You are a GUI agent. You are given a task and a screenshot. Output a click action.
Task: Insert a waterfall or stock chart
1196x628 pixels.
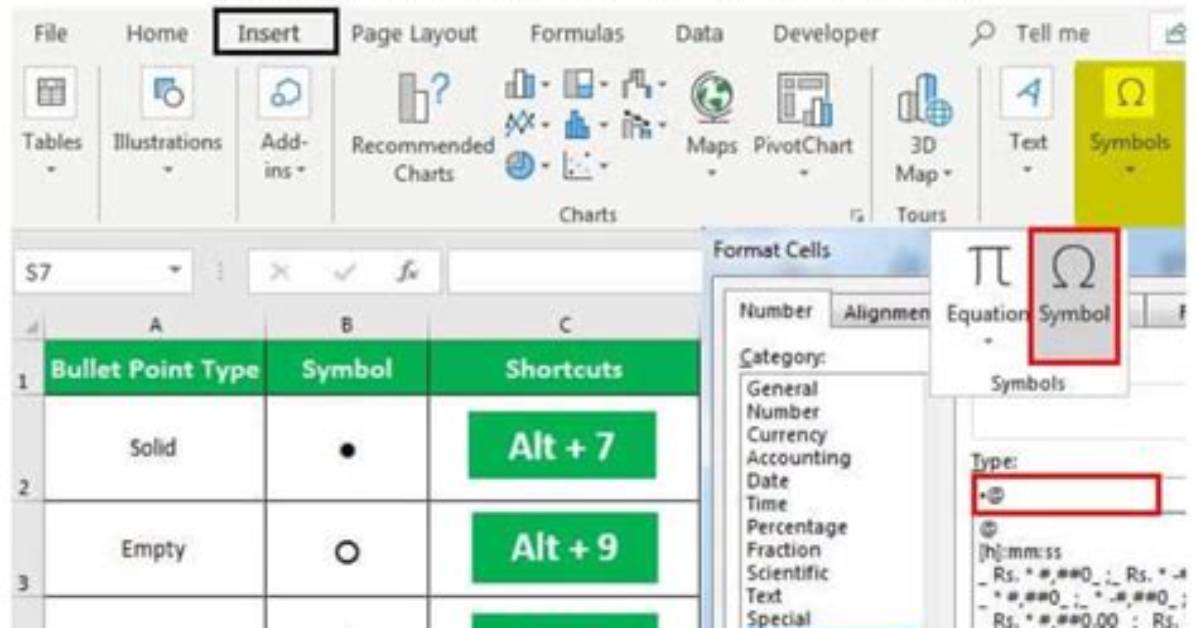click(643, 85)
